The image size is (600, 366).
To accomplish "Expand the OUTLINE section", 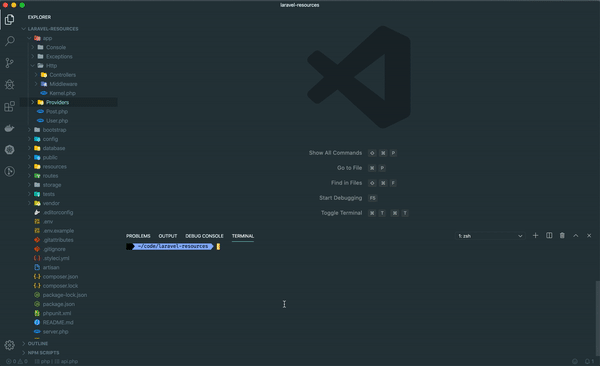I will click(38, 343).
